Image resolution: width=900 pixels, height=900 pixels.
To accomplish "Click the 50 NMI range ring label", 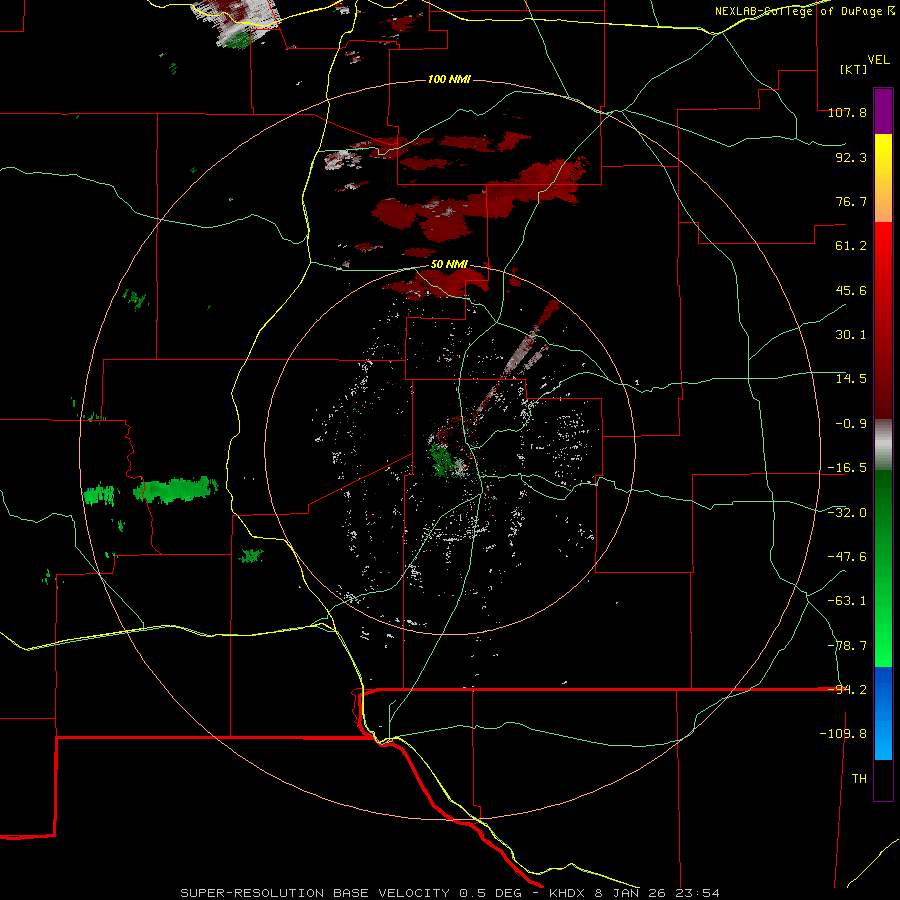I will [449, 265].
